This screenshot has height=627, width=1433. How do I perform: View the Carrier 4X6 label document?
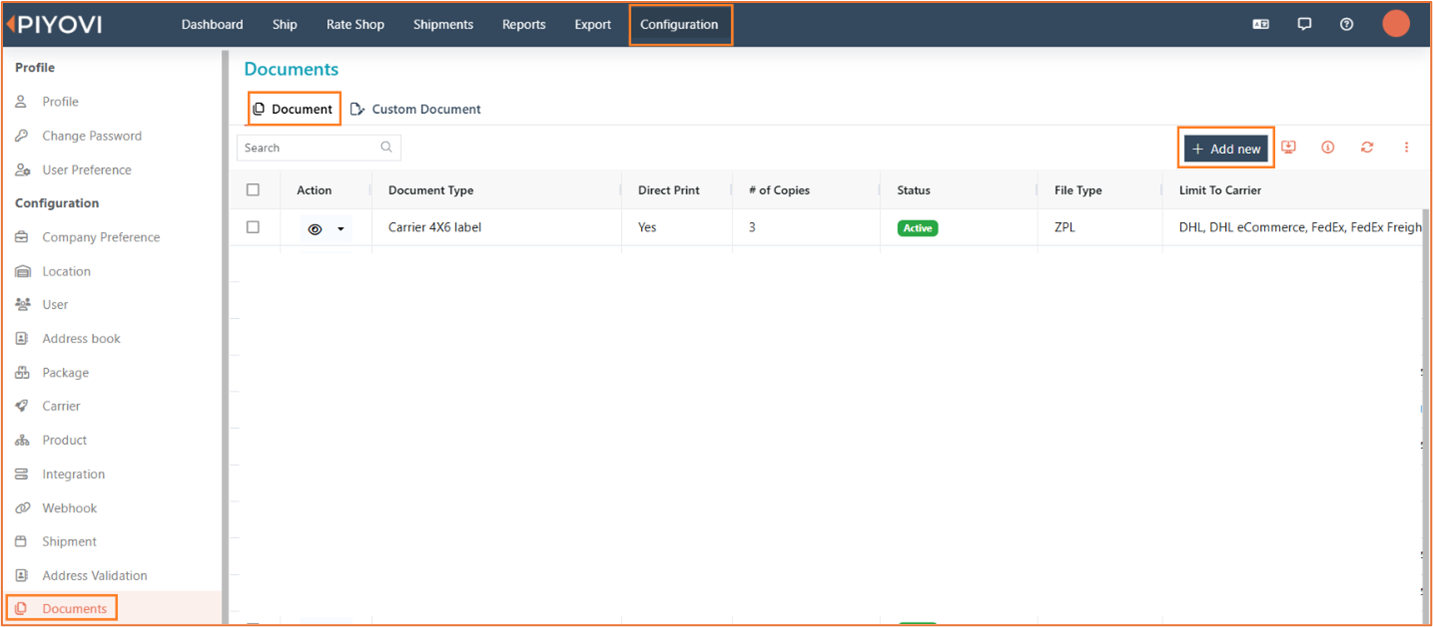[x=315, y=229]
